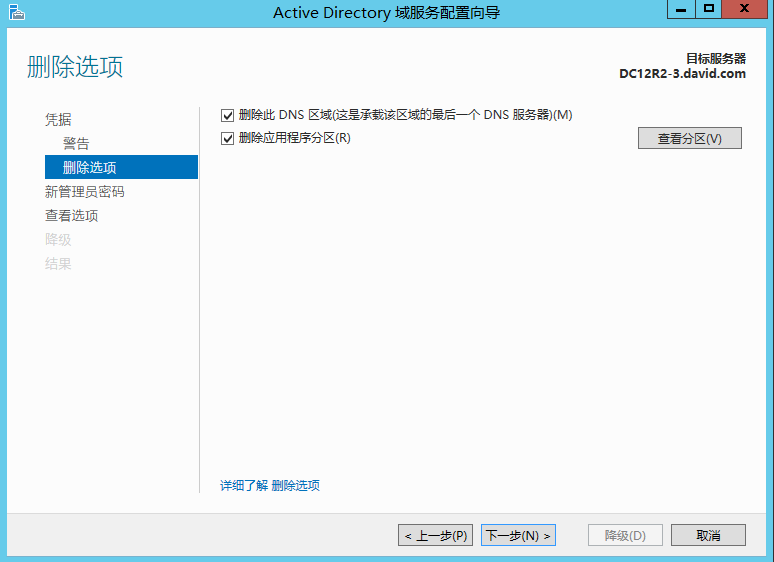Open 详细了解 删除选项 help link
Screen dimensions: 774x562
270,486
